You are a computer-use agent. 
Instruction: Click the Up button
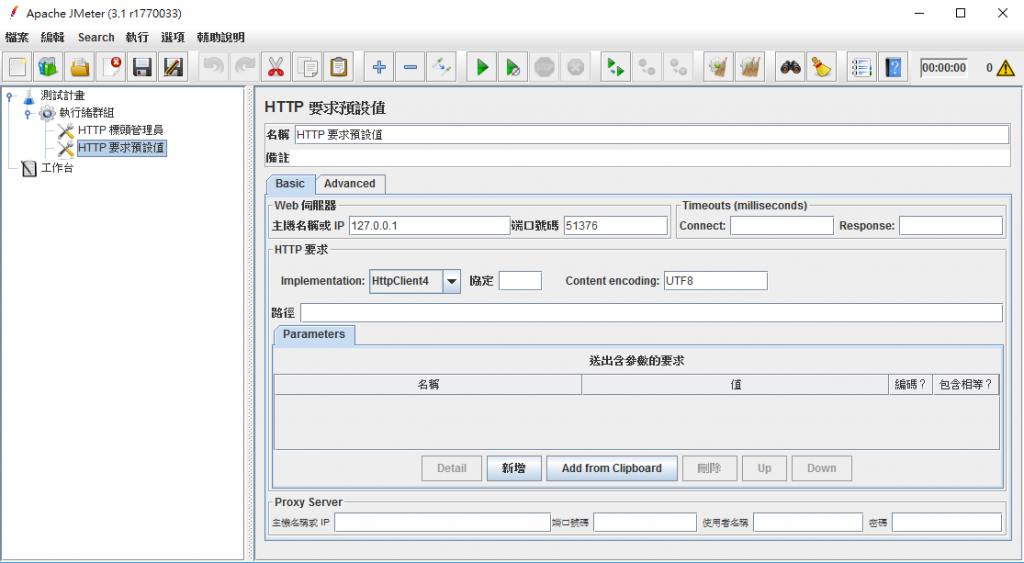tap(764, 468)
